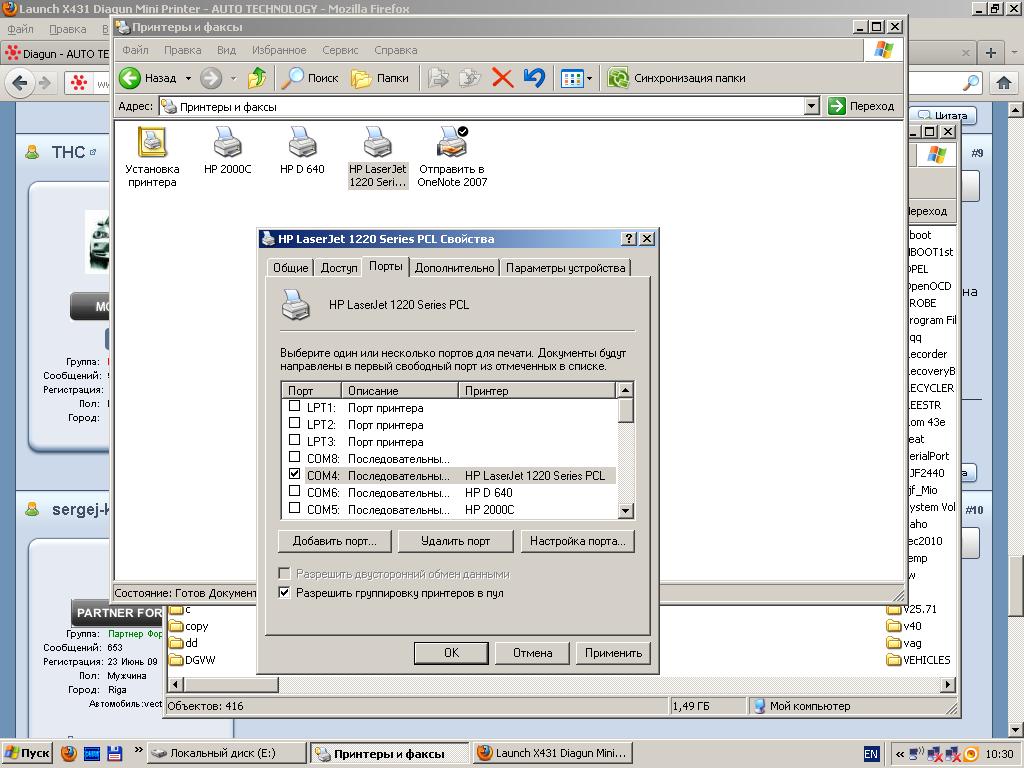
Task: Select the VEHICLES folder in background Explorer
Action: pos(918,660)
